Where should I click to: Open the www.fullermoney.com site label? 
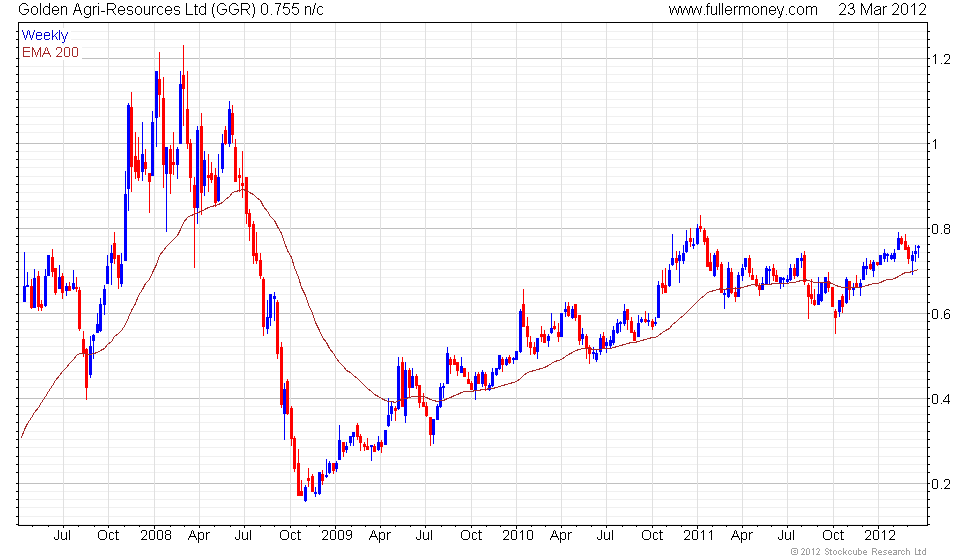coord(743,9)
